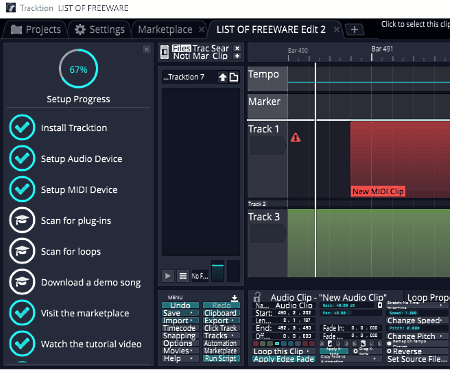Select the Marker track header
The width and height of the screenshot is (450, 370).
pyautogui.click(x=268, y=106)
